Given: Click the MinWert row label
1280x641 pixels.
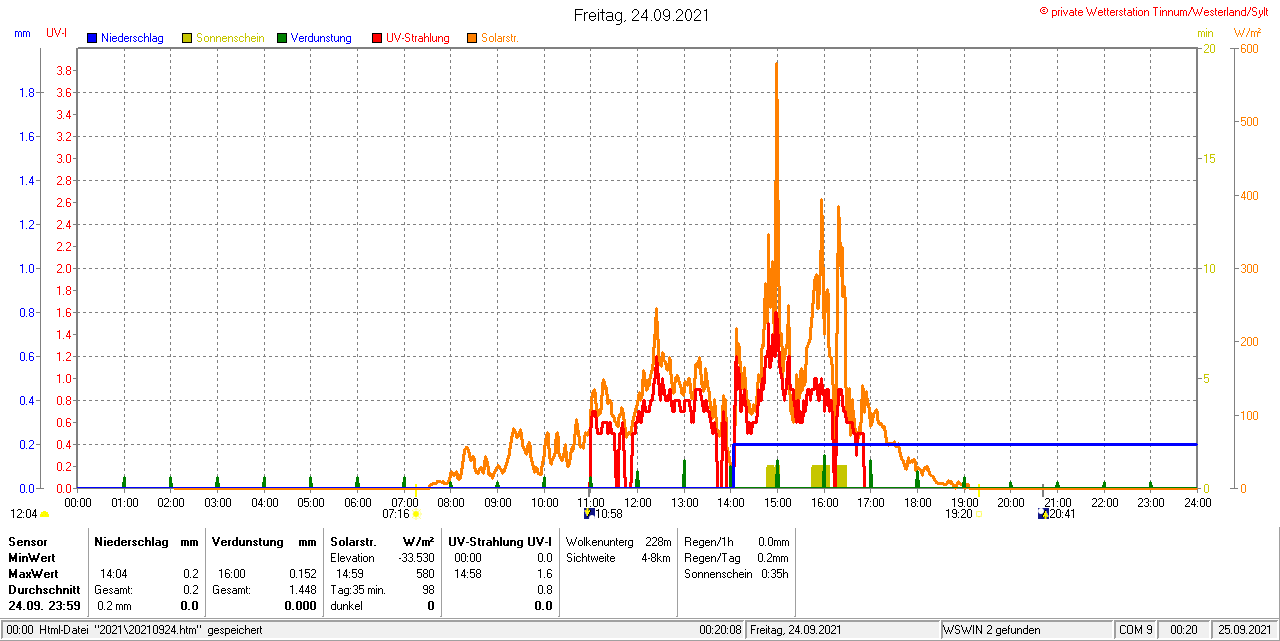Looking at the screenshot, I should [x=32, y=558].
